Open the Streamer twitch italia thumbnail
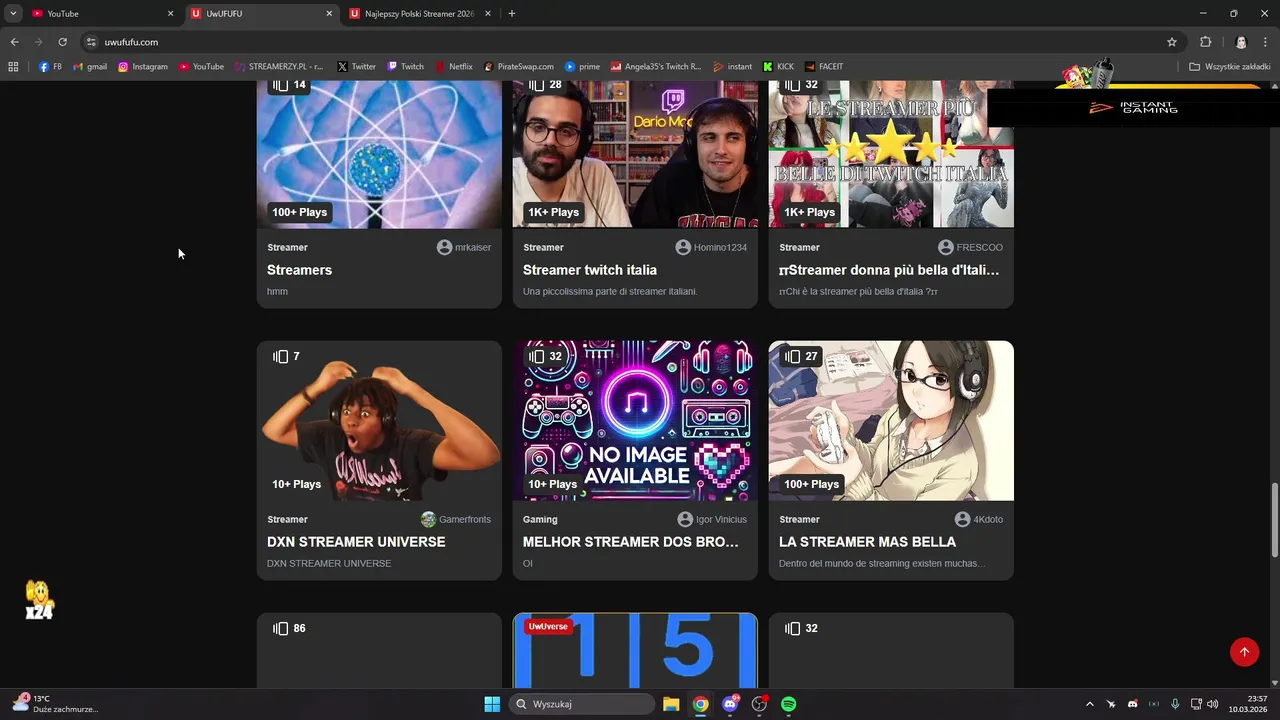The image size is (1280, 720). (635, 154)
